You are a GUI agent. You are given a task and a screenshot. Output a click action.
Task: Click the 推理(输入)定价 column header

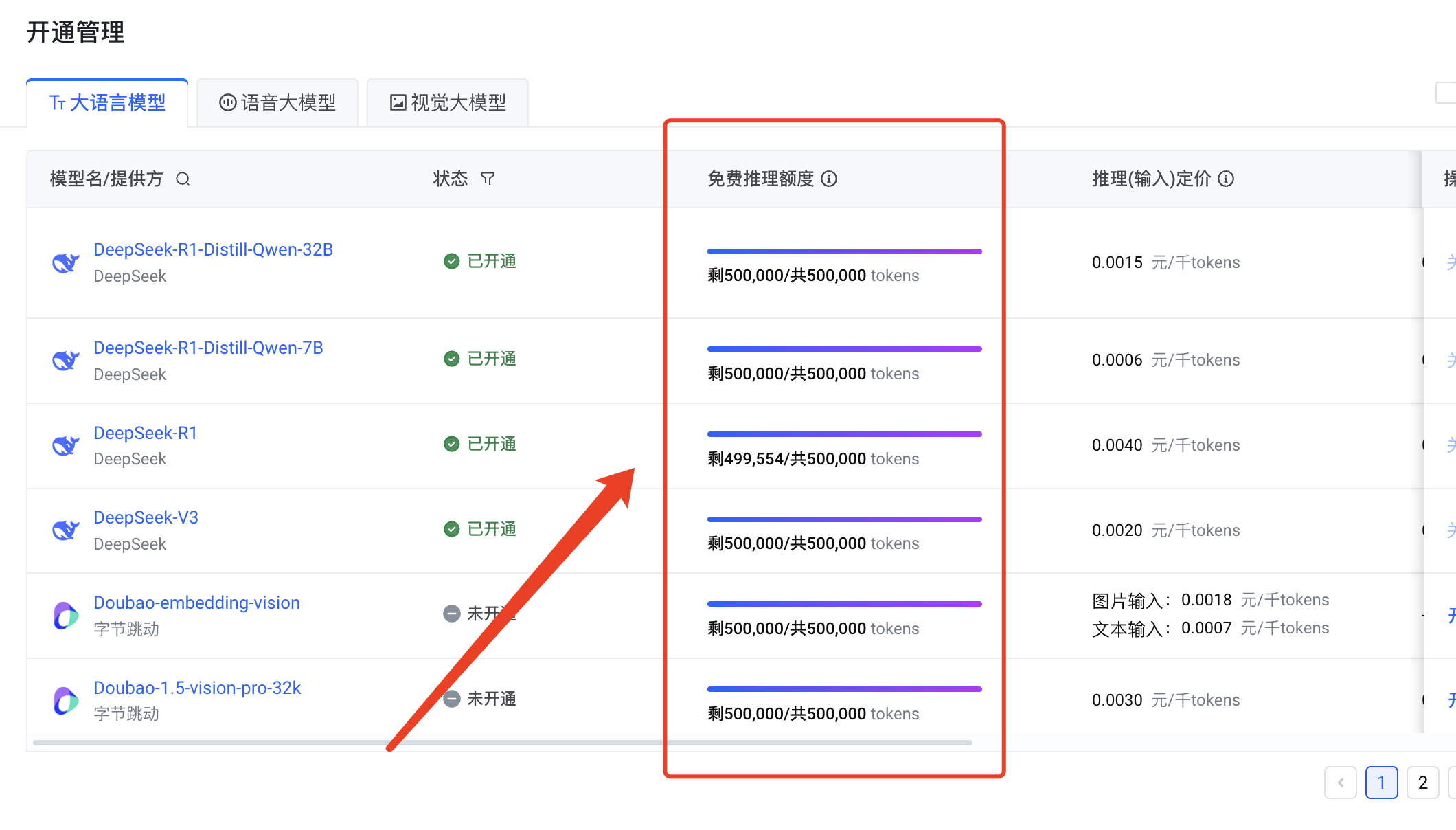tap(1151, 179)
